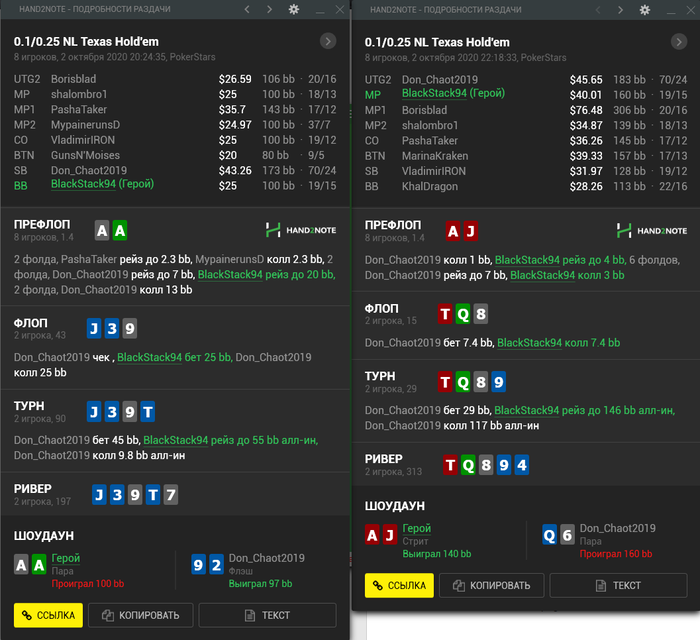This screenshot has height=640, width=700.
Task: Click Герой link in left showdown
Action: click(66, 558)
